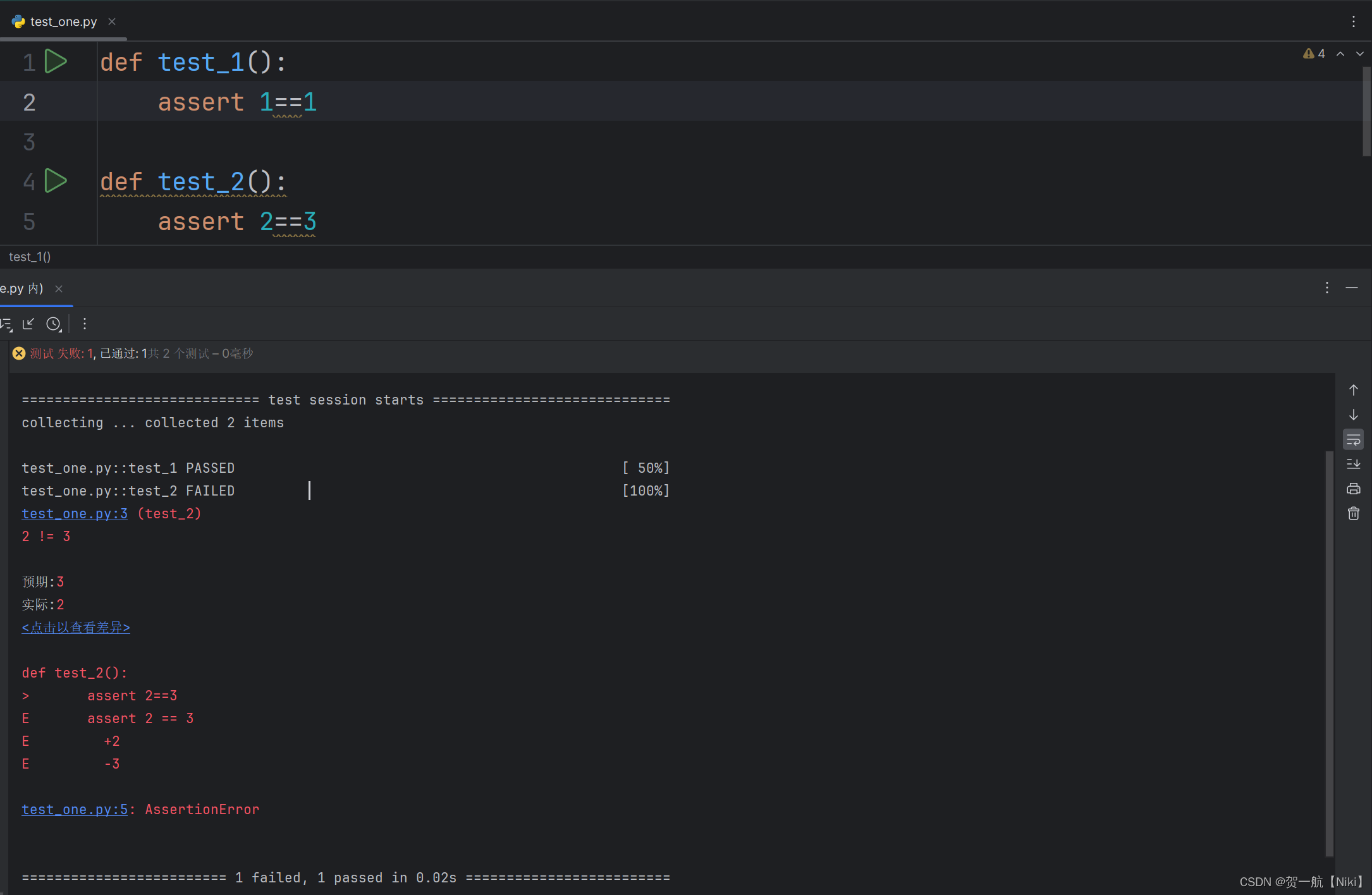Image resolution: width=1372 pixels, height=895 pixels.
Task: Click the collapse tree icon in test toolbar
Action: tap(6, 324)
